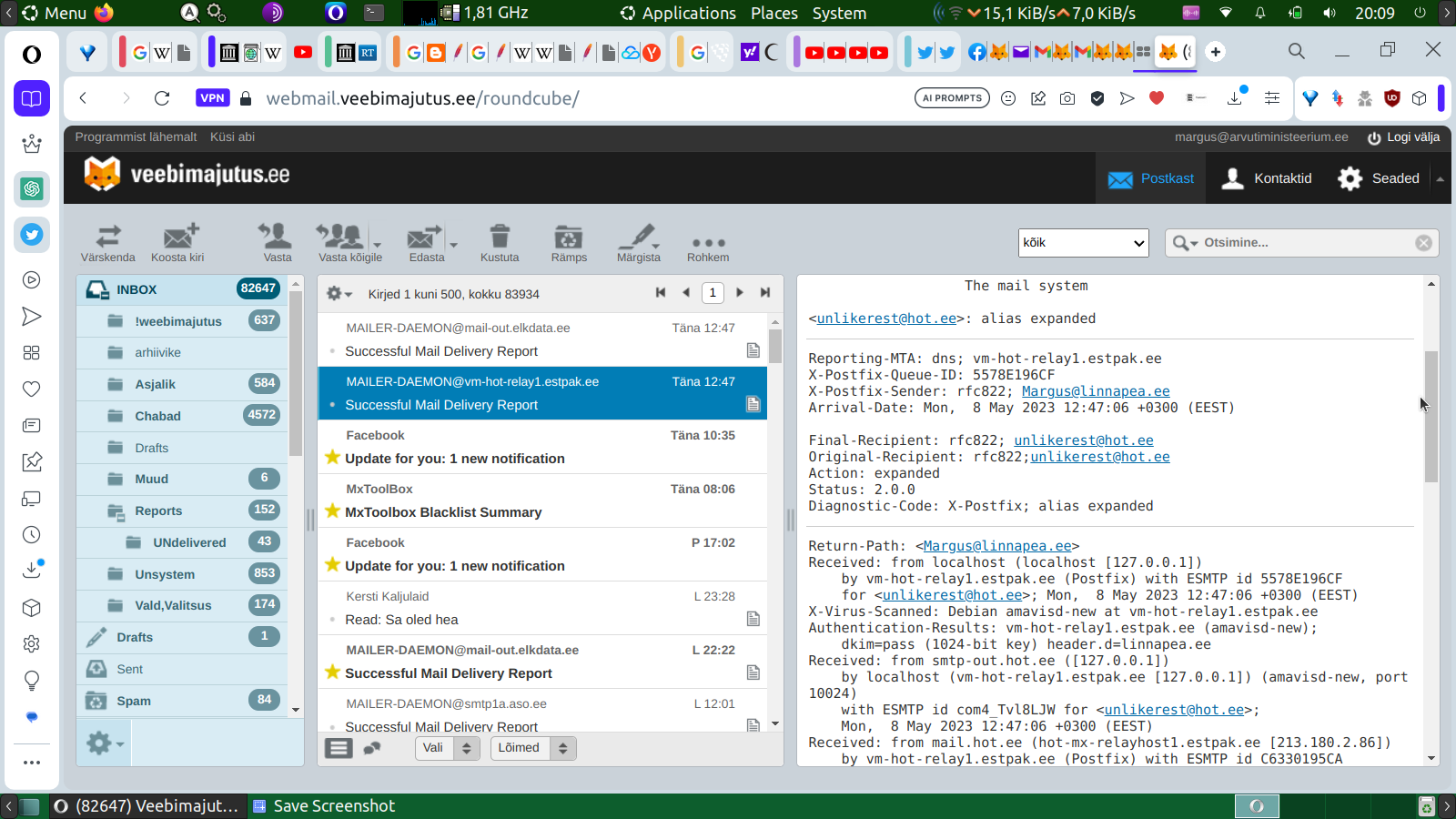The height and width of the screenshot is (819, 1456).
Task: Click the Rämps junk icon
Action: tap(569, 238)
